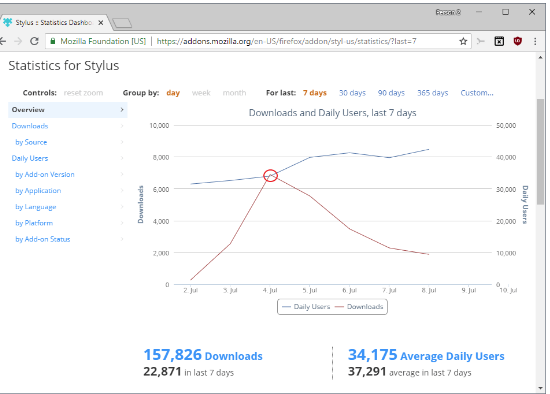550x394 pixels.
Task: Click the '157,826 Downloads' total
Action: (x=203, y=355)
